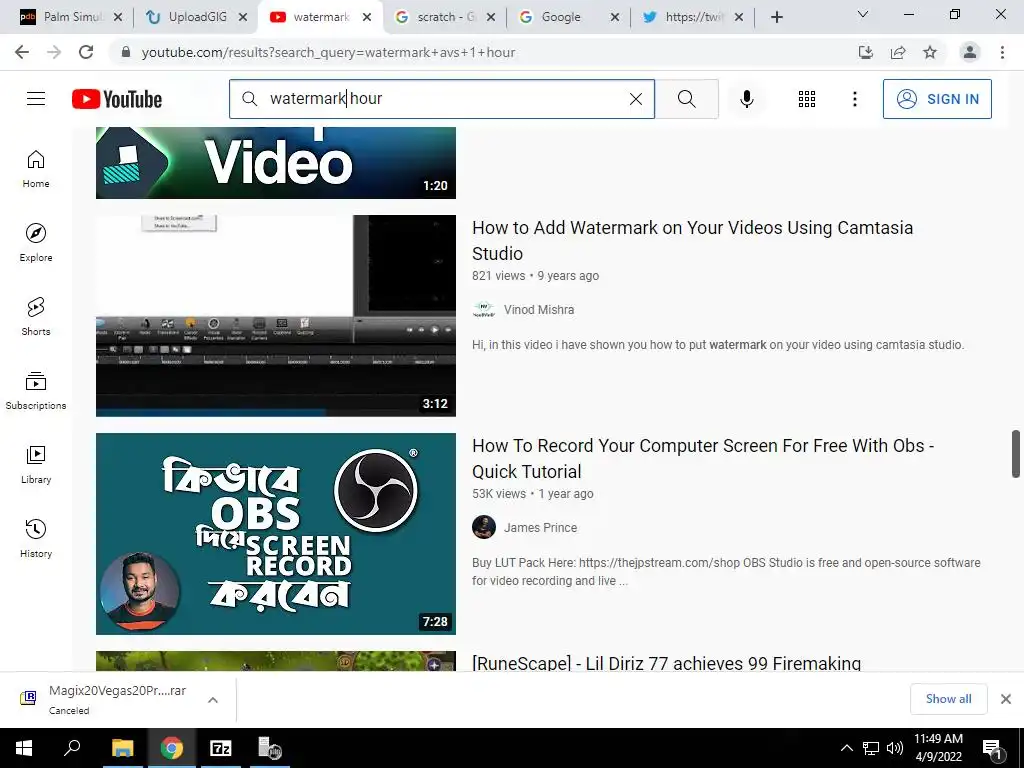1024x768 pixels.
Task: Go to Home in sidebar
Action: (36, 169)
